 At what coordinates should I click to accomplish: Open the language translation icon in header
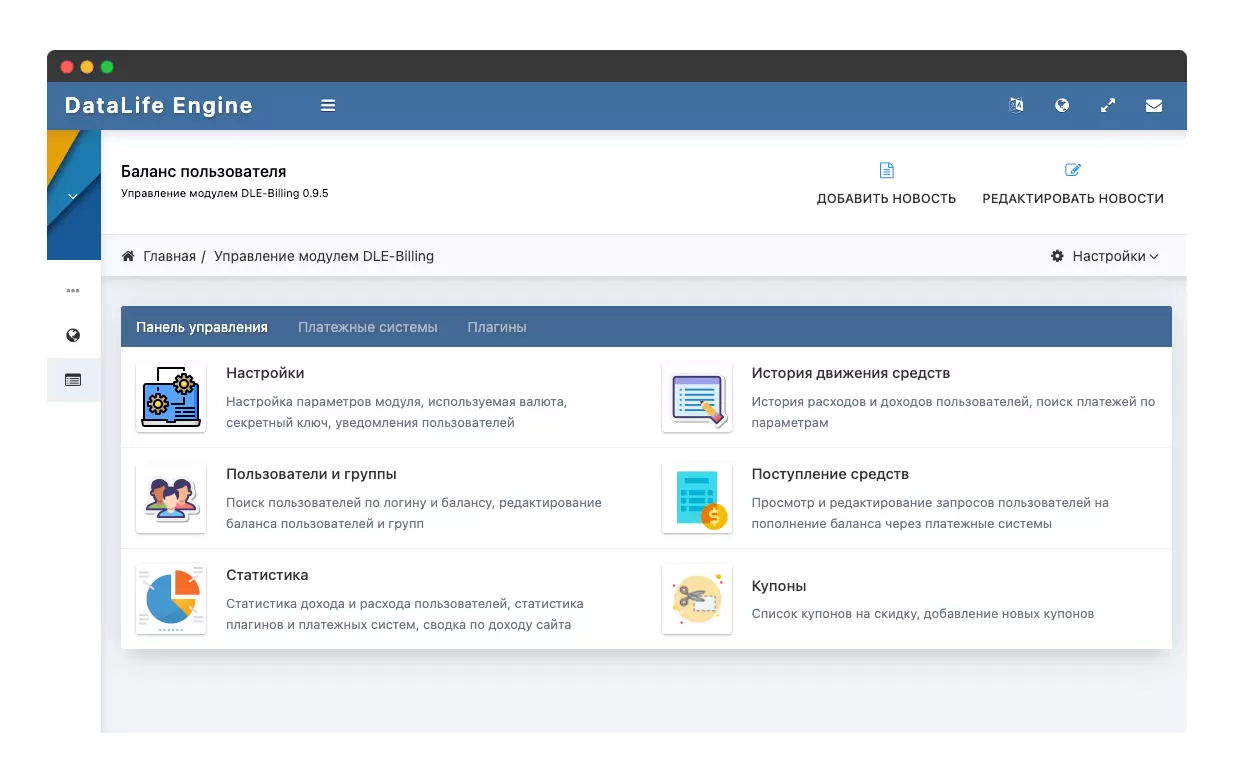1016,106
